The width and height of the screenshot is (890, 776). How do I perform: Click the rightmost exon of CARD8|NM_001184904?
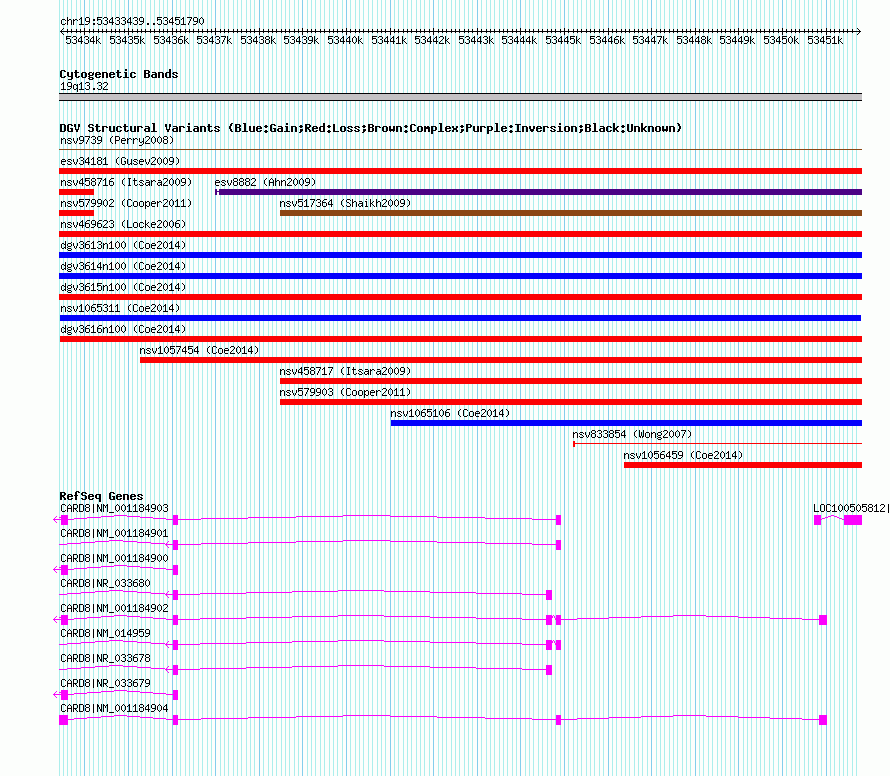tap(823, 720)
